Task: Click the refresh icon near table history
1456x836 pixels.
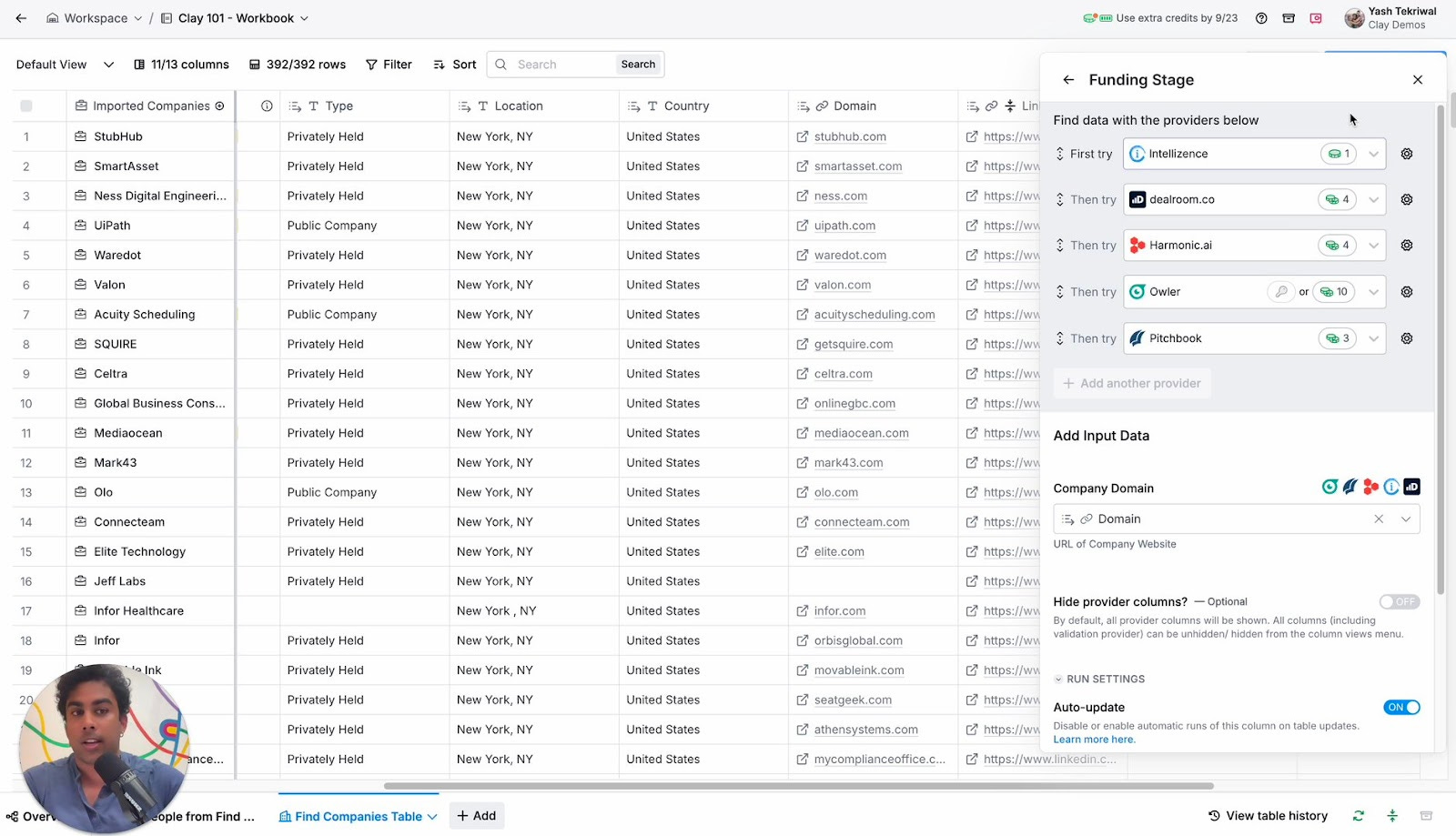Action: (x=1359, y=816)
